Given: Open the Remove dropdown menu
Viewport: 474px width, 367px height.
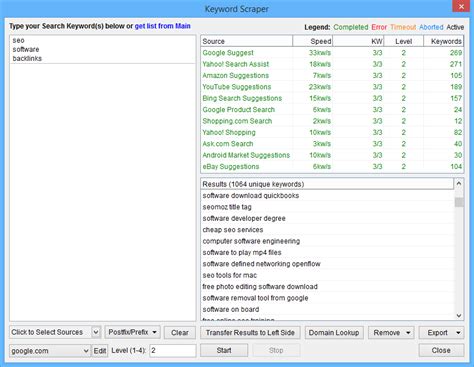Looking at the screenshot, I should (x=391, y=332).
